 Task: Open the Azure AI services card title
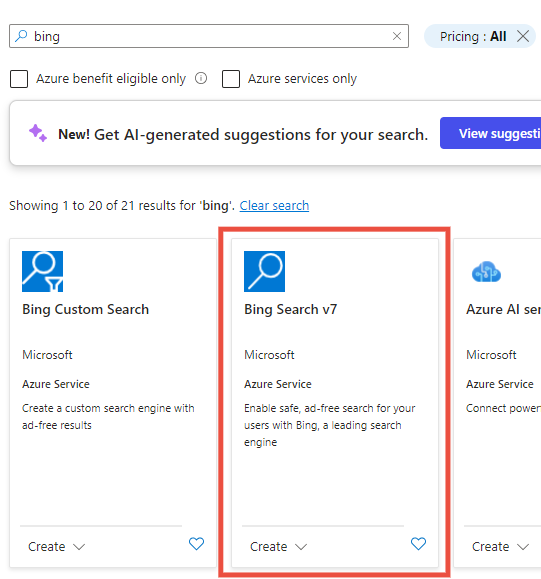tap(503, 309)
